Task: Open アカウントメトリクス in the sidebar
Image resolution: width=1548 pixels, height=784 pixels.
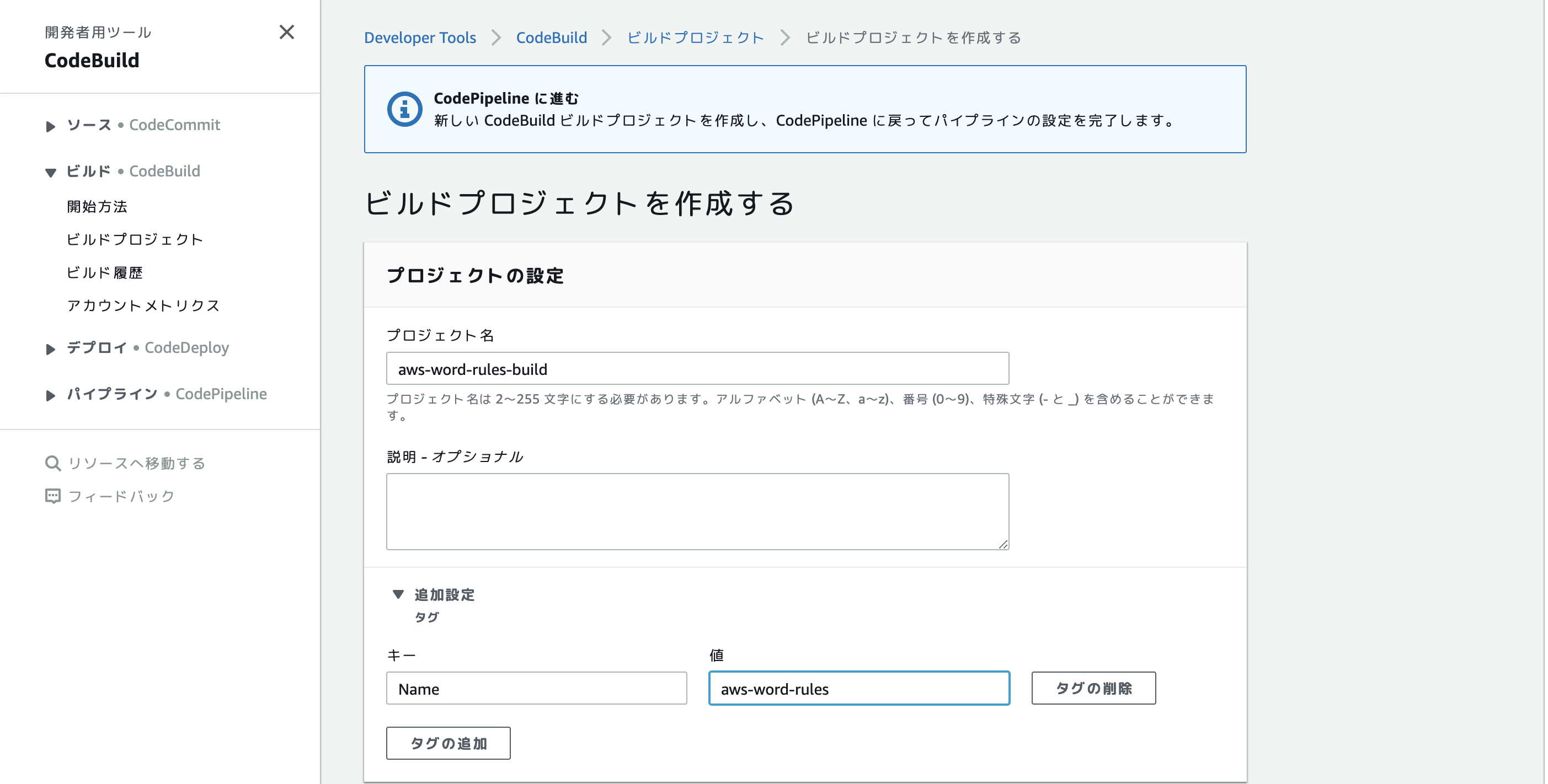Action: [x=143, y=305]
